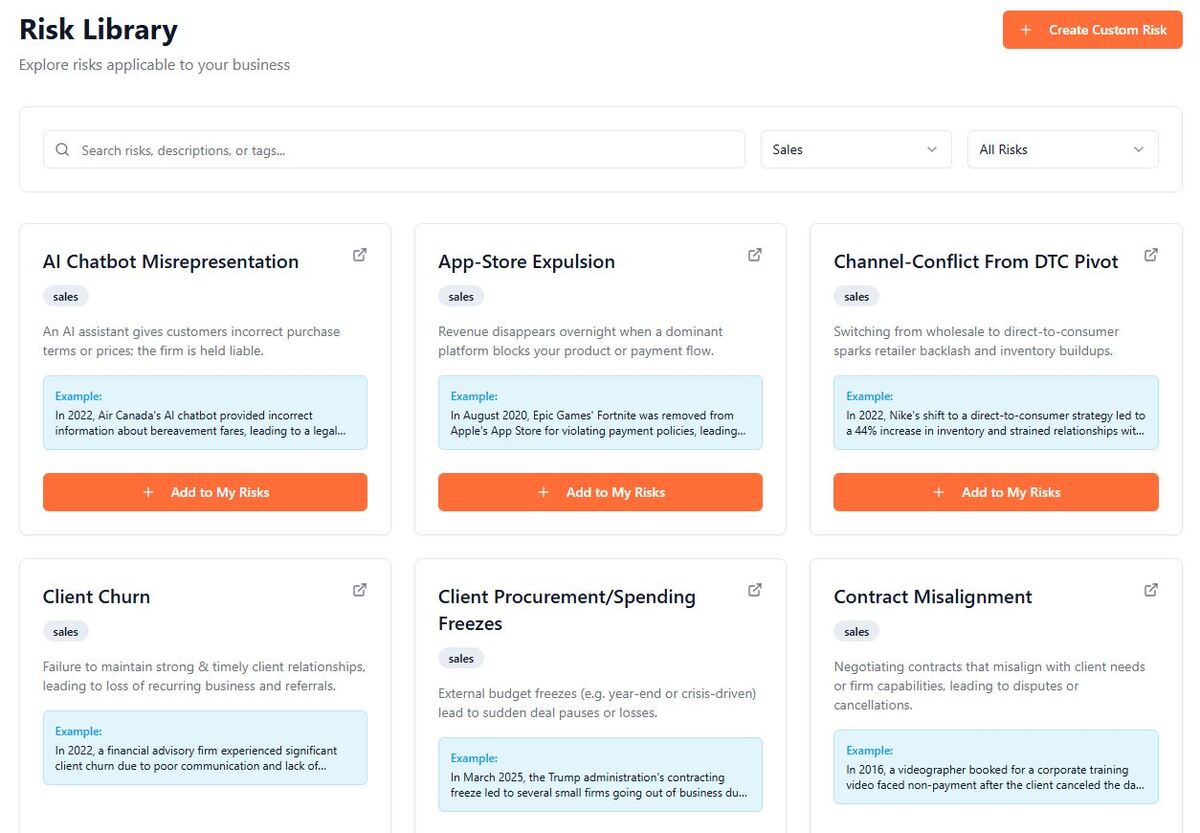Add App-Store Expulsion to My Risks
Image resolution: width=1200 pixels, height=833 pixels.
[600, 492]
